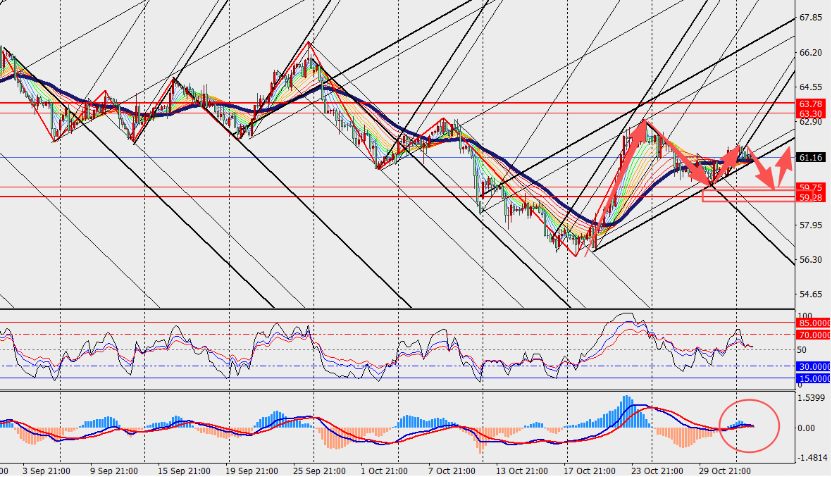Select the current price label 61.16
This screenshot has width=831, height=477.
pyautogui.click(x=810, y=158)
